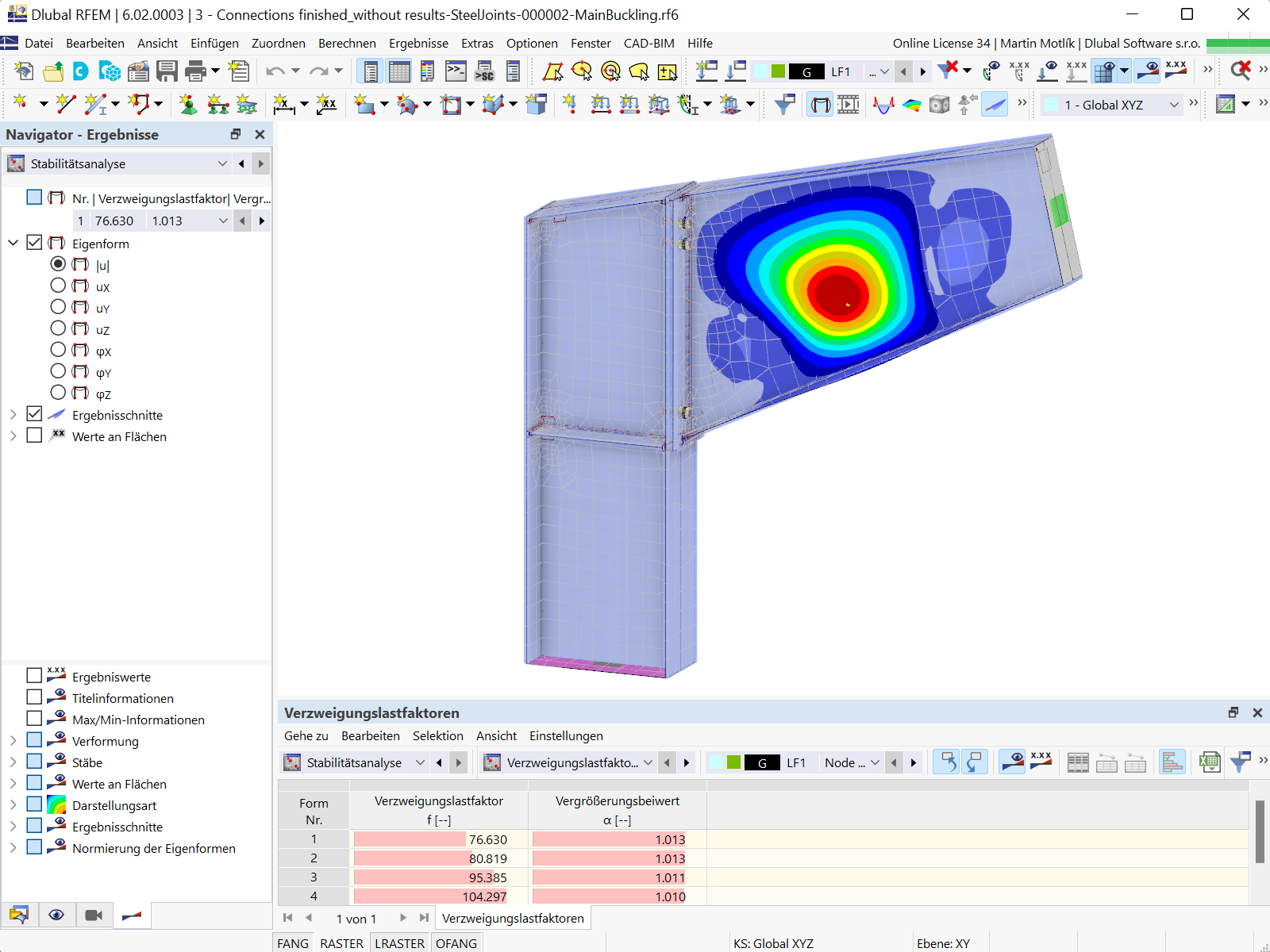The height and width of the screenshot is (952, 1270).
Task: Select the Verzweigungslastfaktoren bottom tab
Action: [513, 918]
